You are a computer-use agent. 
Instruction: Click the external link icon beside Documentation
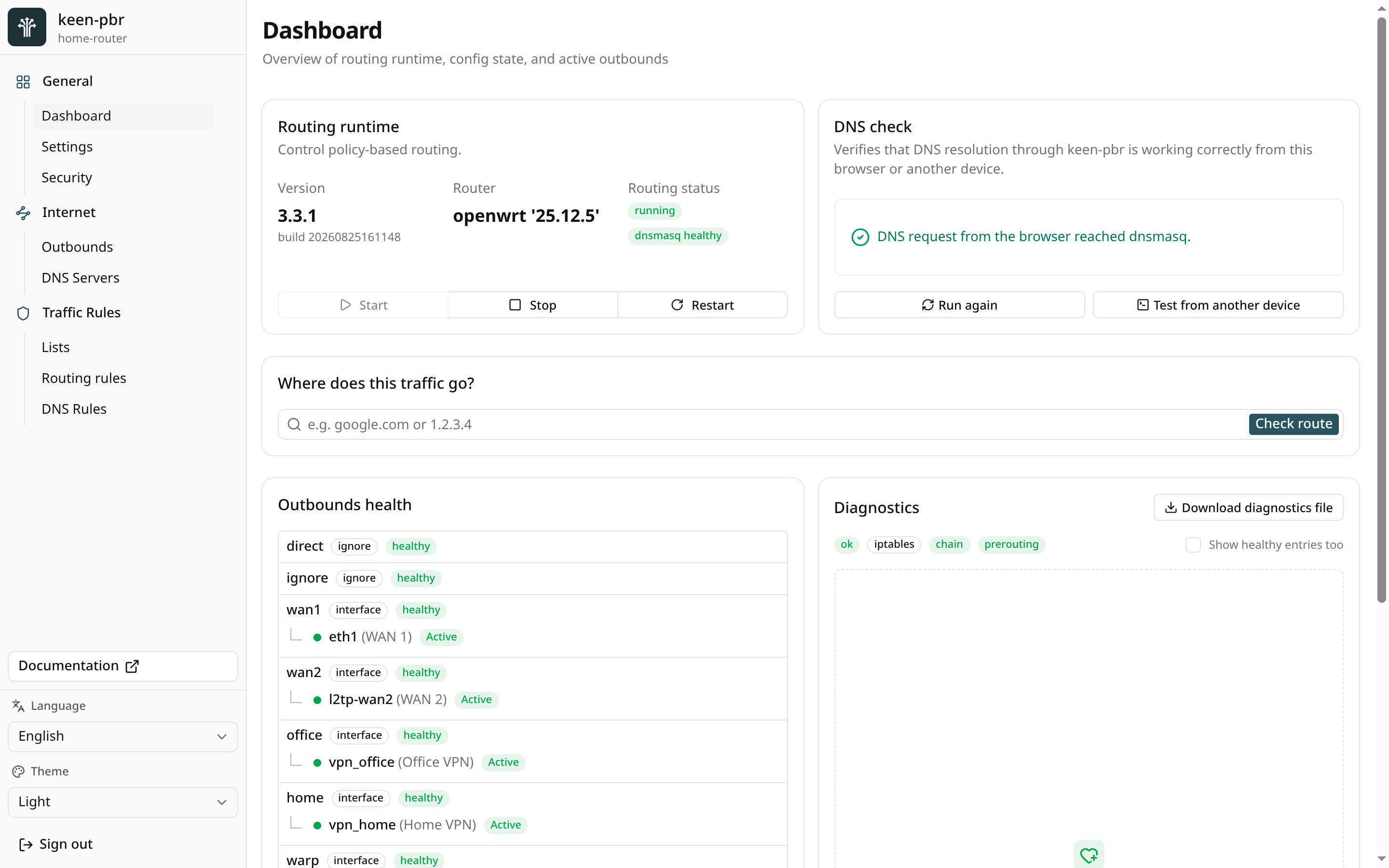[x=132, y=666]
